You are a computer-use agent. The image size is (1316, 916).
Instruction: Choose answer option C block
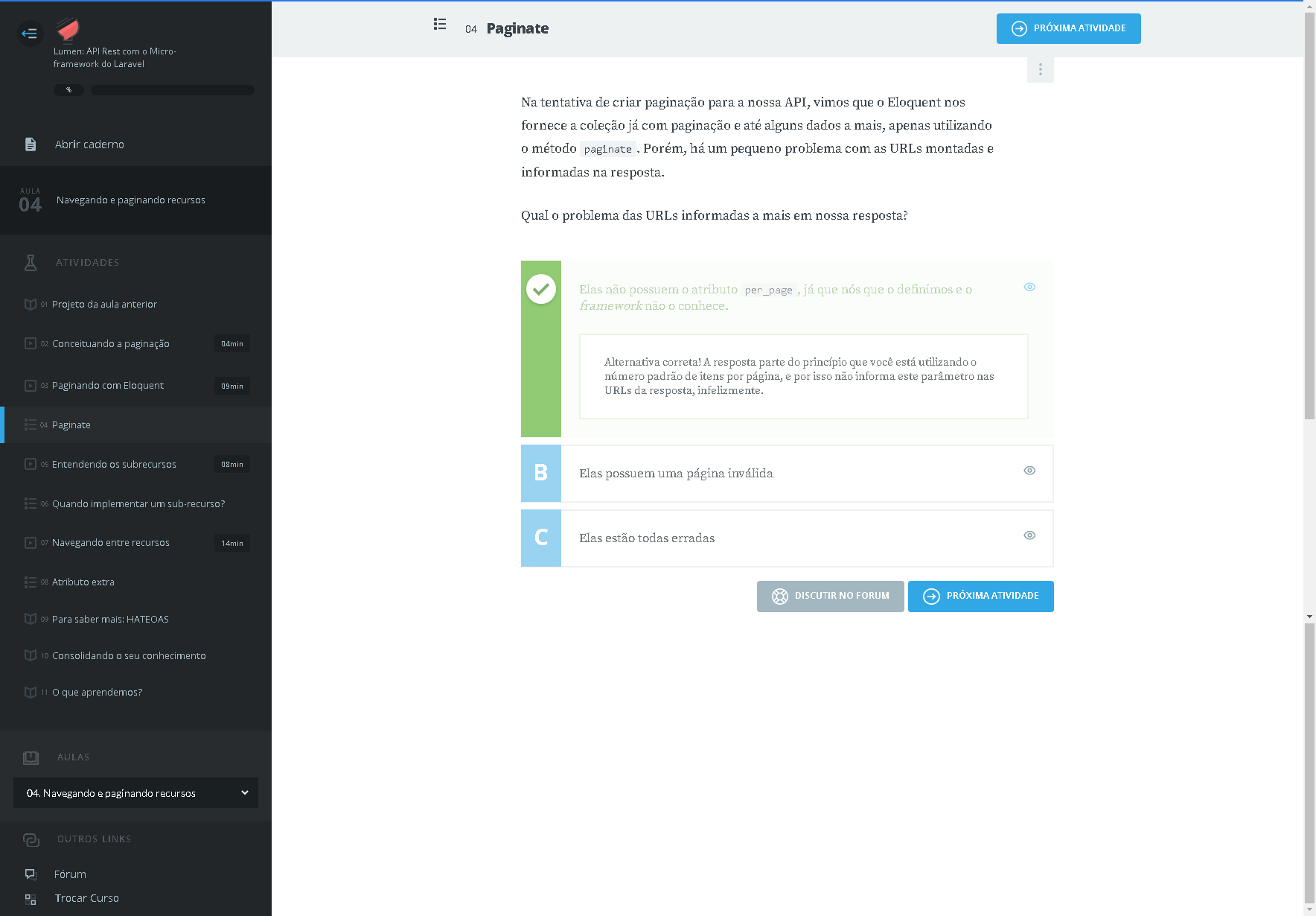[541, 538]
